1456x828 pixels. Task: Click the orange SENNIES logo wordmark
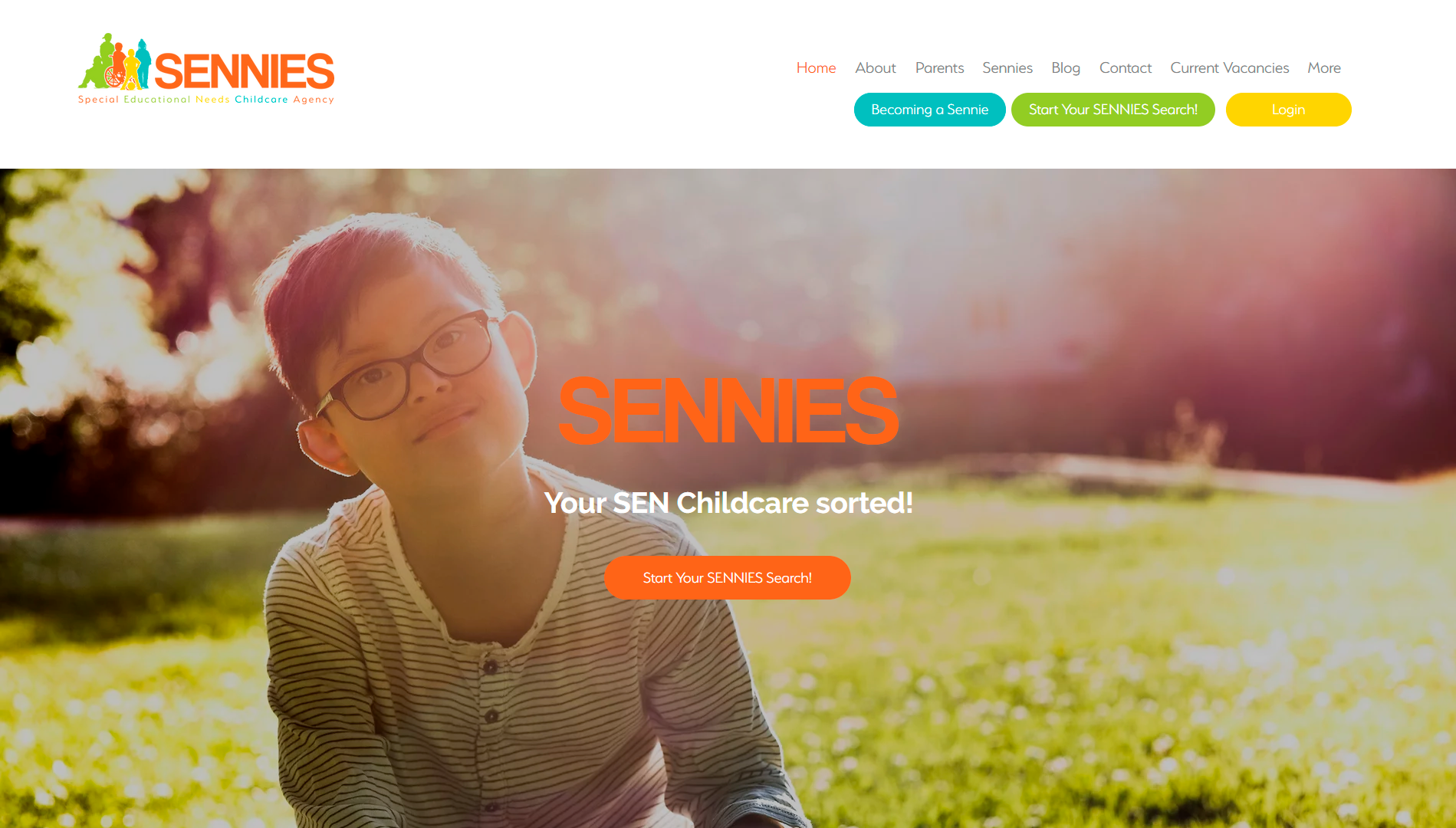pyautogui.click(x=245, y=71)
